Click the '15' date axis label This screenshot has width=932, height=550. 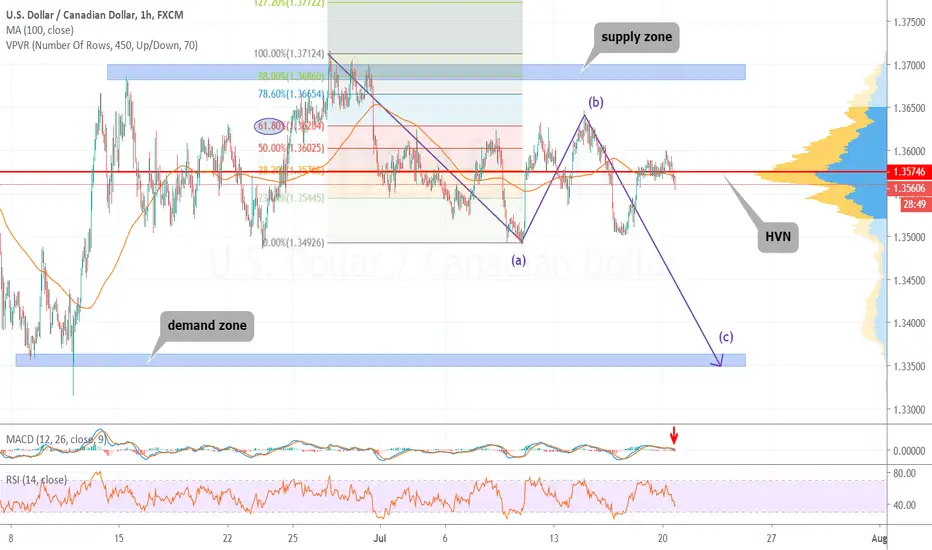click(x=119, y=539)
